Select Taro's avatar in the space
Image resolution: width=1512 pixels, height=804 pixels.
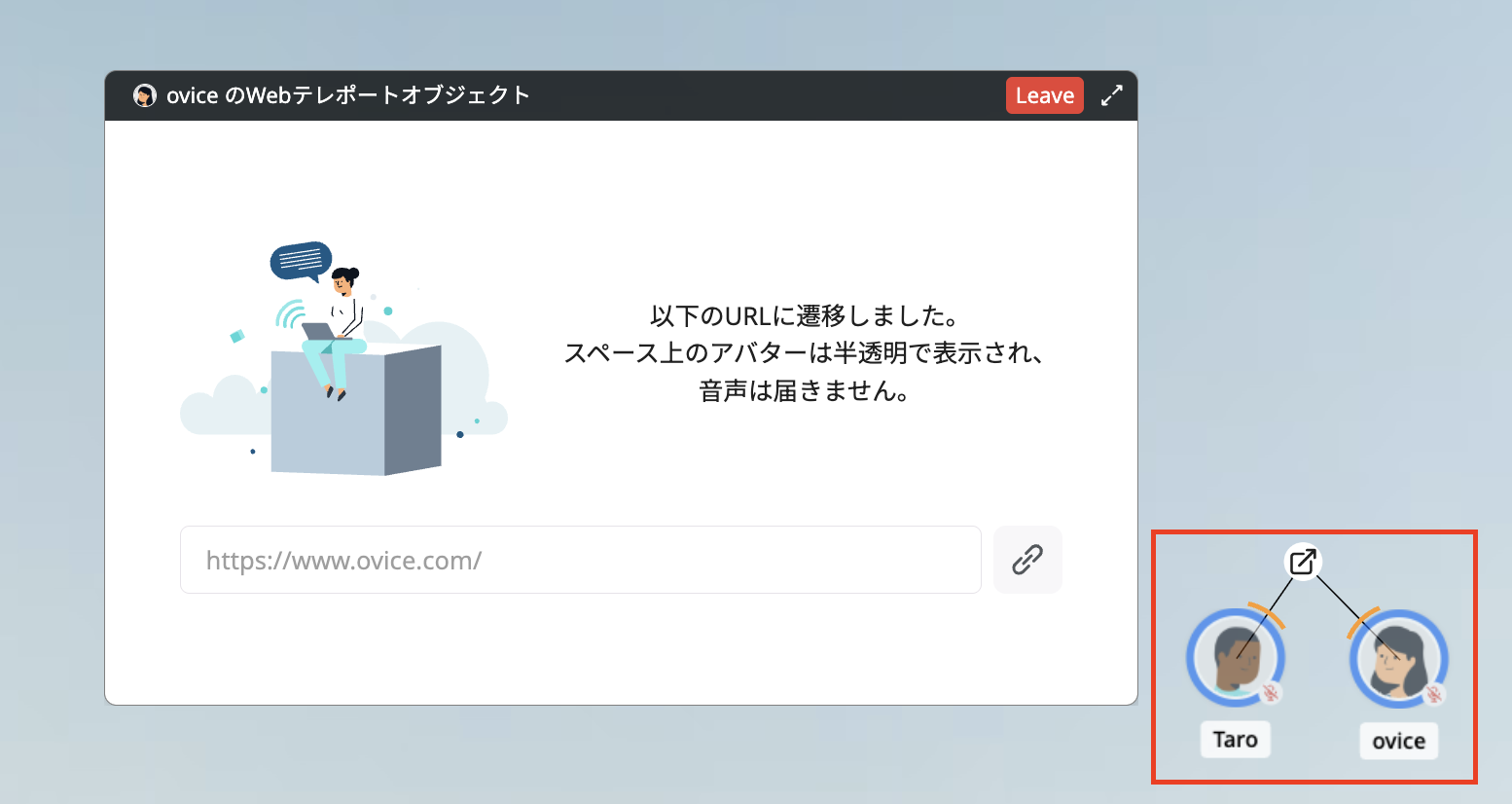(x=1236, y=658)
